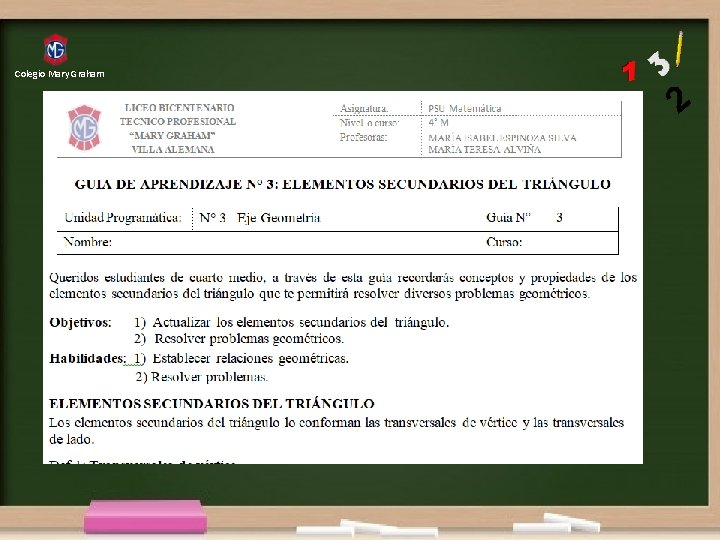Viewport: 720px width, 540px height.
Task: Select the name "MARÍA TERESA ALVIÑA"
Action: (x=484, y=149)
